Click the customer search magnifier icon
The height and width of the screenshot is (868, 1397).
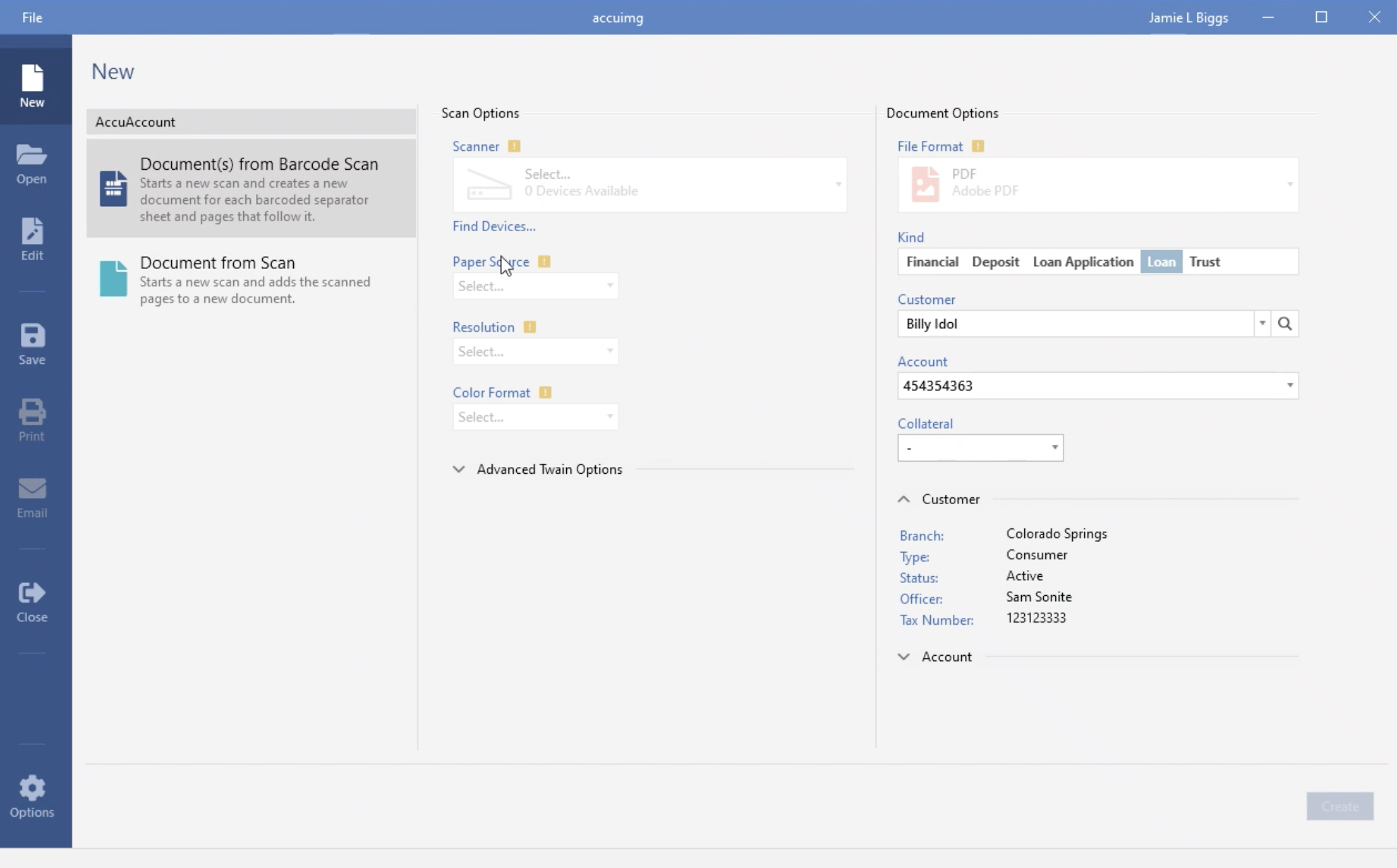pyautogui.click(x=1284, y=323)
